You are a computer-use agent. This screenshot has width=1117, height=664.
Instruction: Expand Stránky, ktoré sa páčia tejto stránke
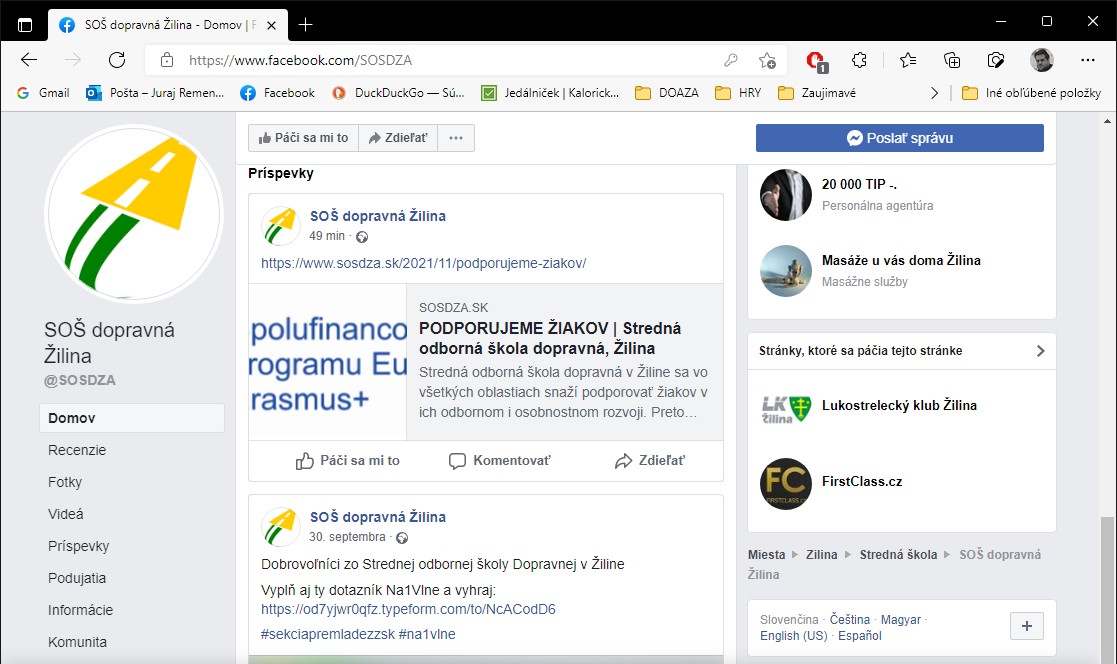click(x=902, y=351)
